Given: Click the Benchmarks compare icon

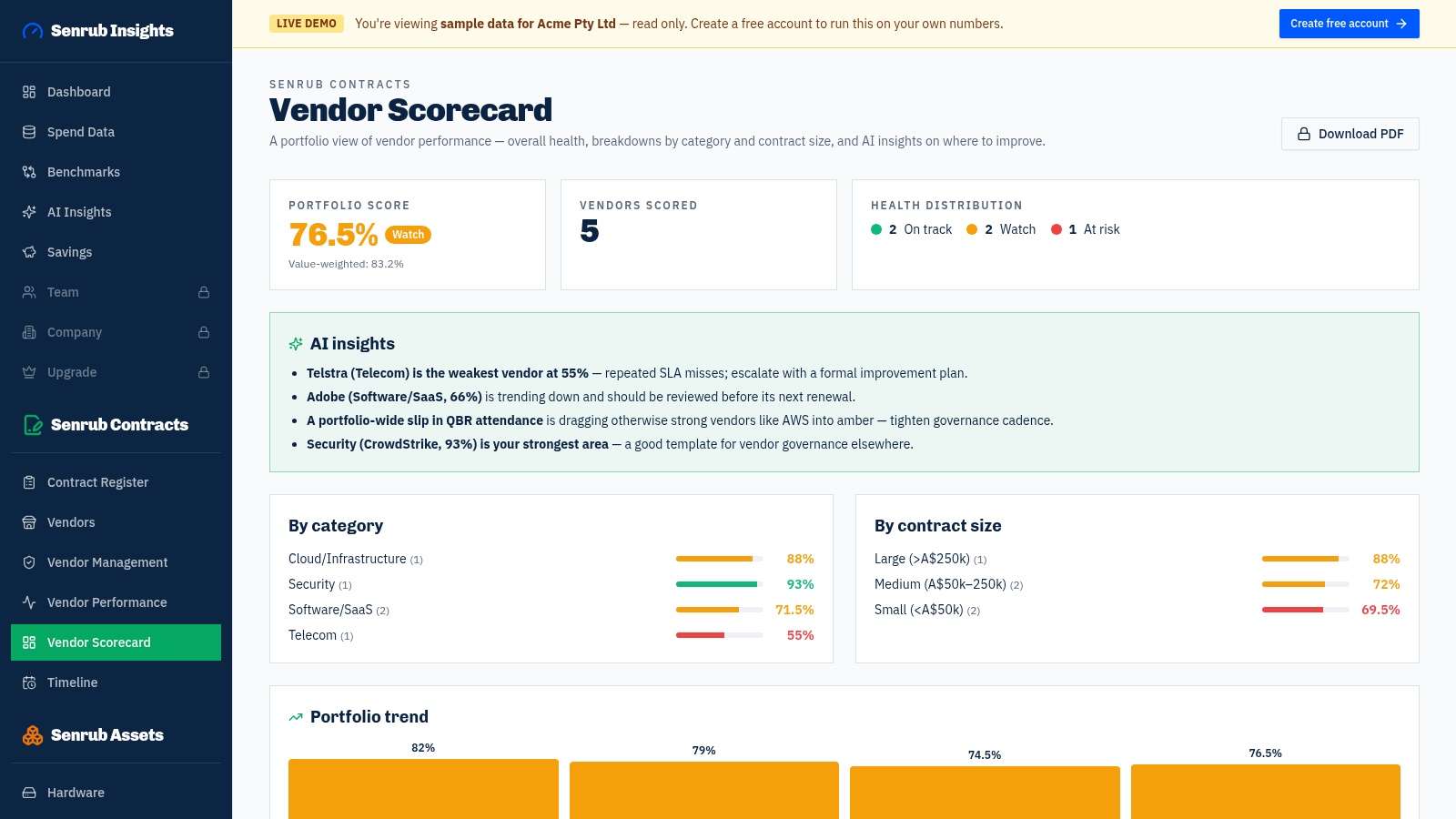Looking at the screenshot, I should pyautogui.click(x=29, y=172).
